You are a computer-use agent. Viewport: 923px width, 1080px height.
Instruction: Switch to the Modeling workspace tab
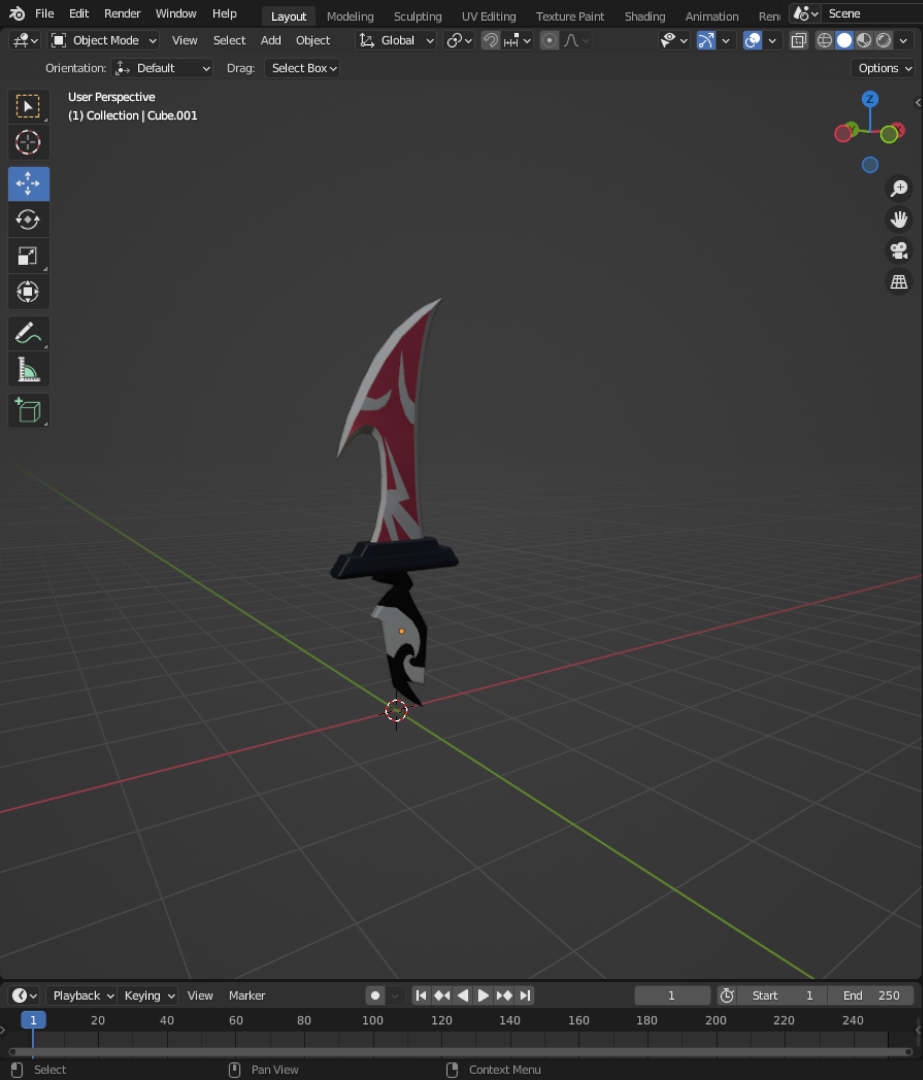350,16
